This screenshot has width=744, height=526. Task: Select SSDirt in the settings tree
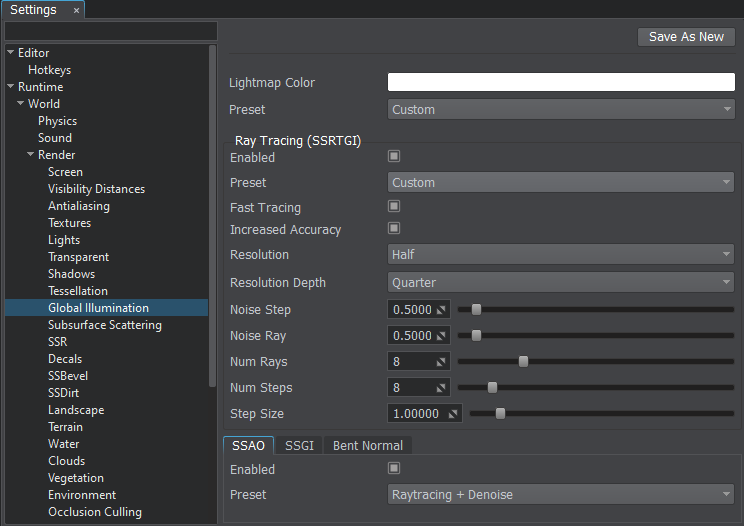pyautogui.click(x=64, y=393)
